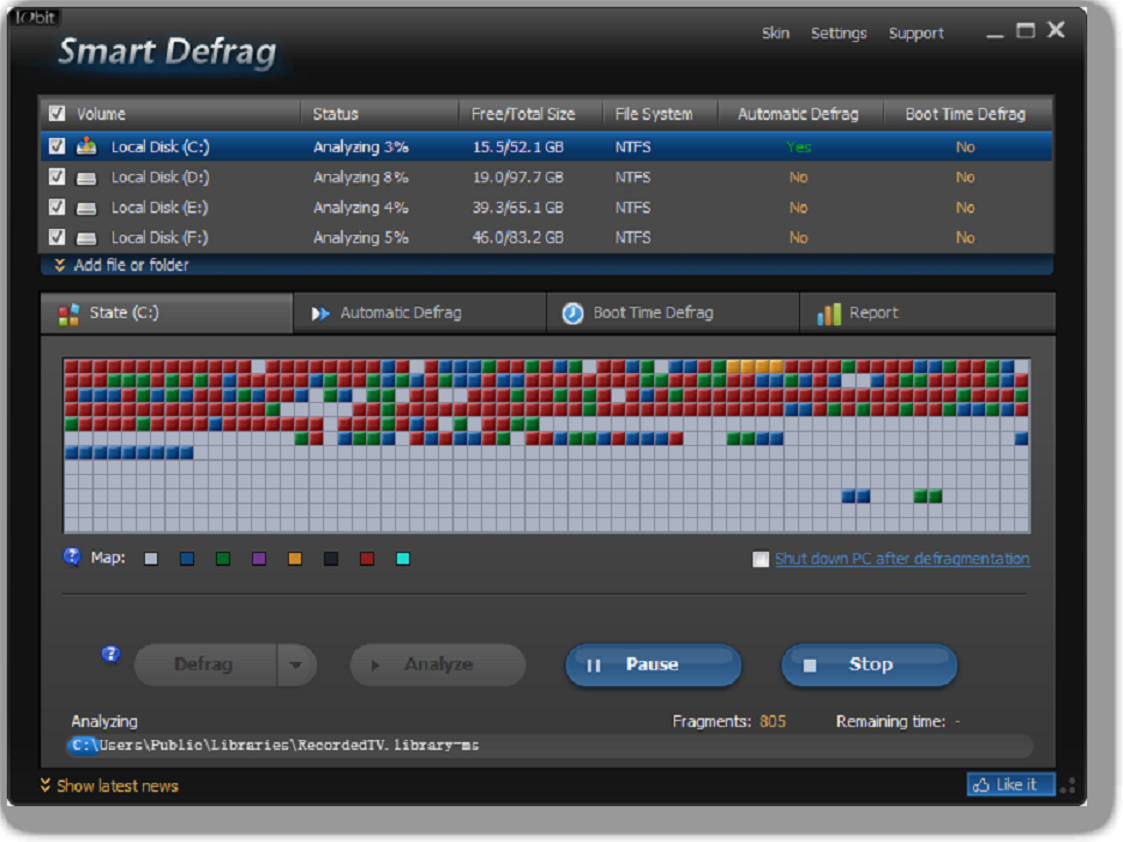Toggle the select-all Volume header checkbox
This screenshot has width=1123, height=842.
point(57,113)
